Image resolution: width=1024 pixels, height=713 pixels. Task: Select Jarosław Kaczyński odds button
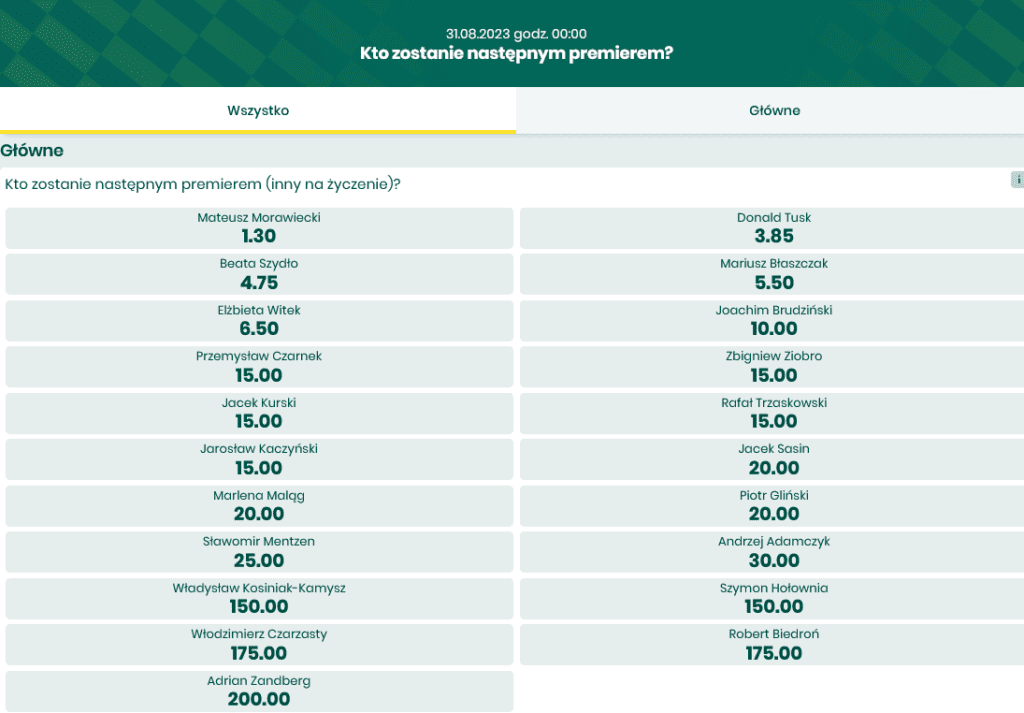tap(259, 460)
